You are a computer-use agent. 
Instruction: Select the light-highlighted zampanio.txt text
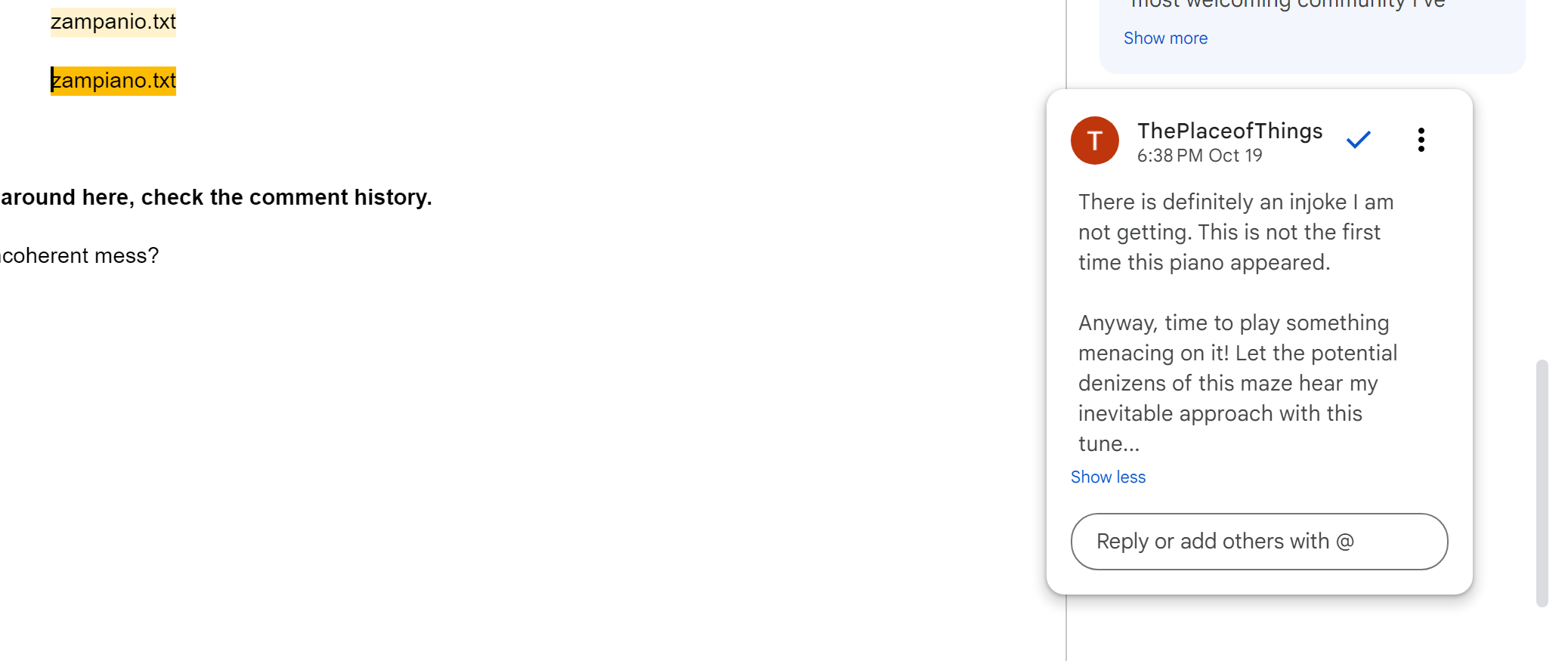pyautogui.click(x=113, y=22)
